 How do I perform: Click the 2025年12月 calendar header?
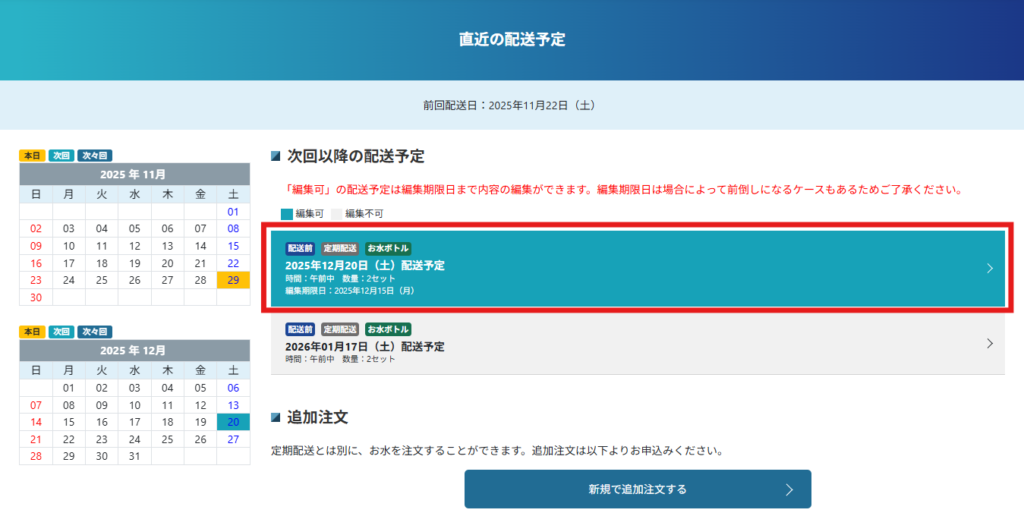pyautogui.click(x=134, y=351)
